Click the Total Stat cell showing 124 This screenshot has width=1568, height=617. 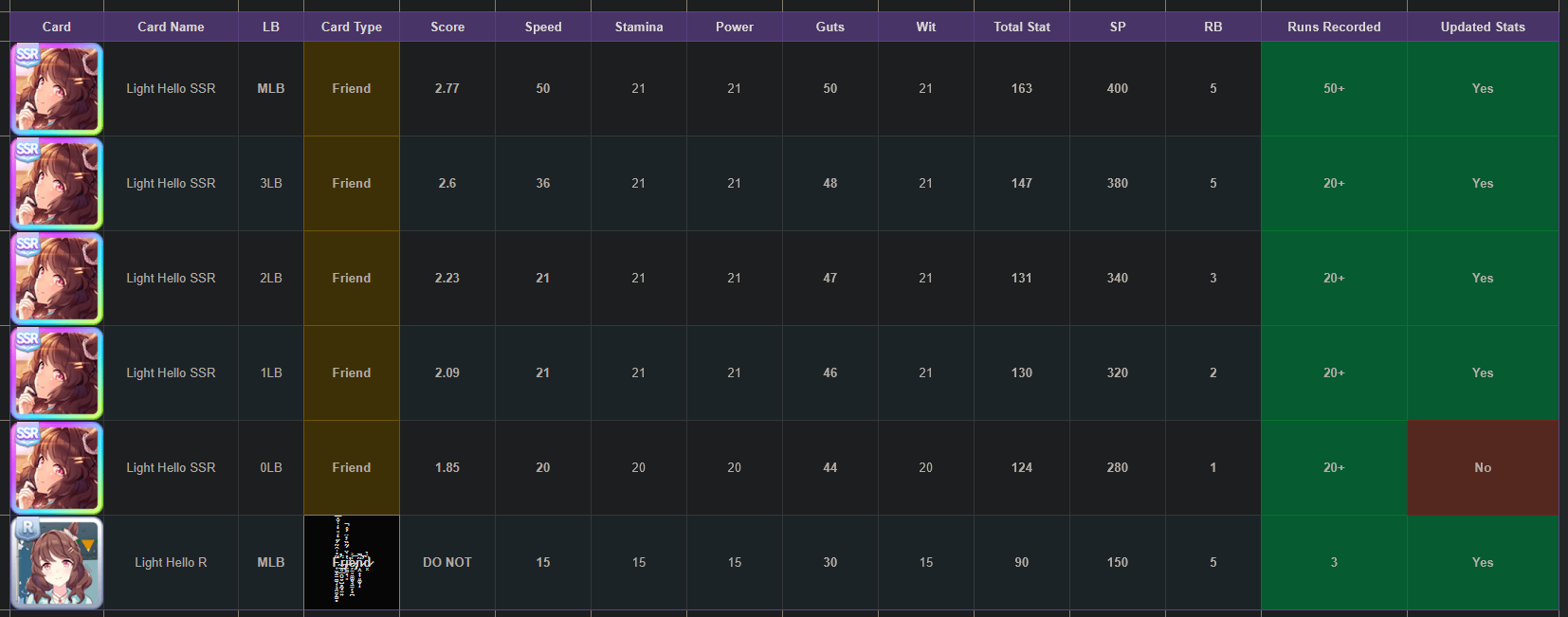pos(1022,467)
